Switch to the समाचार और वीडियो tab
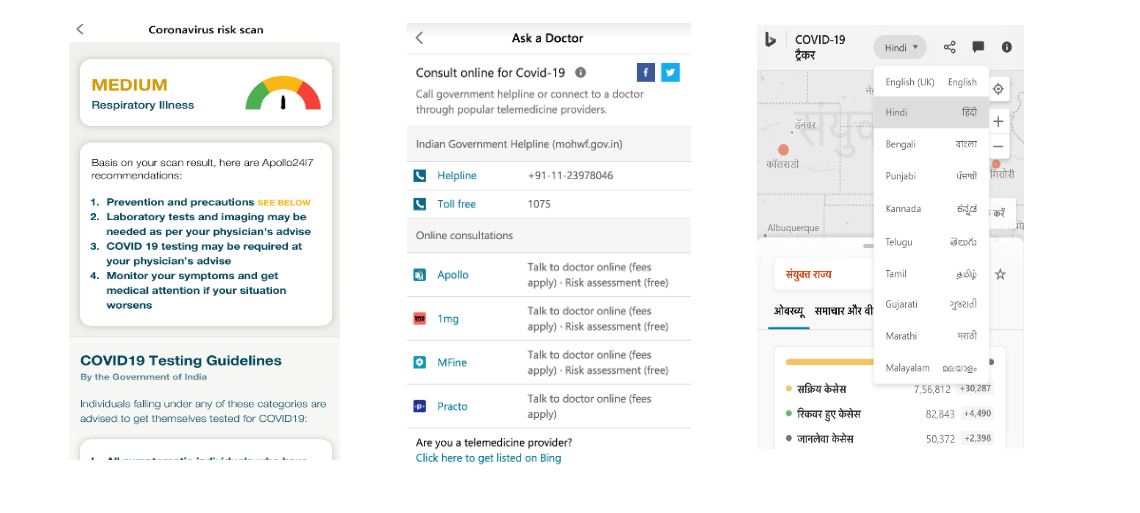Screen dimensions: 1140x513 [x=844, y=310]
